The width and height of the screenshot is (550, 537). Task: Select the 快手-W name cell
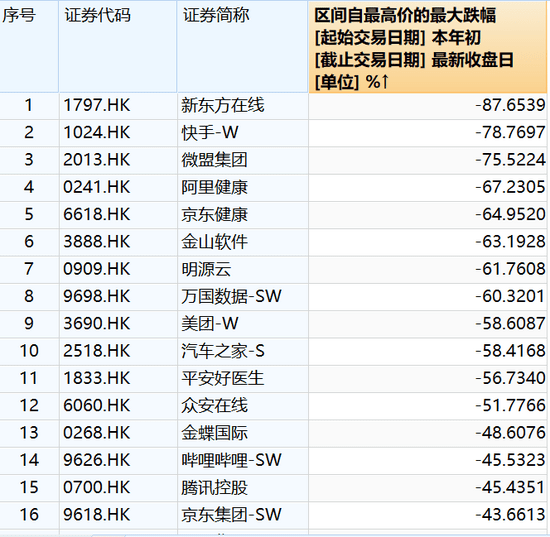pos(243,133)
